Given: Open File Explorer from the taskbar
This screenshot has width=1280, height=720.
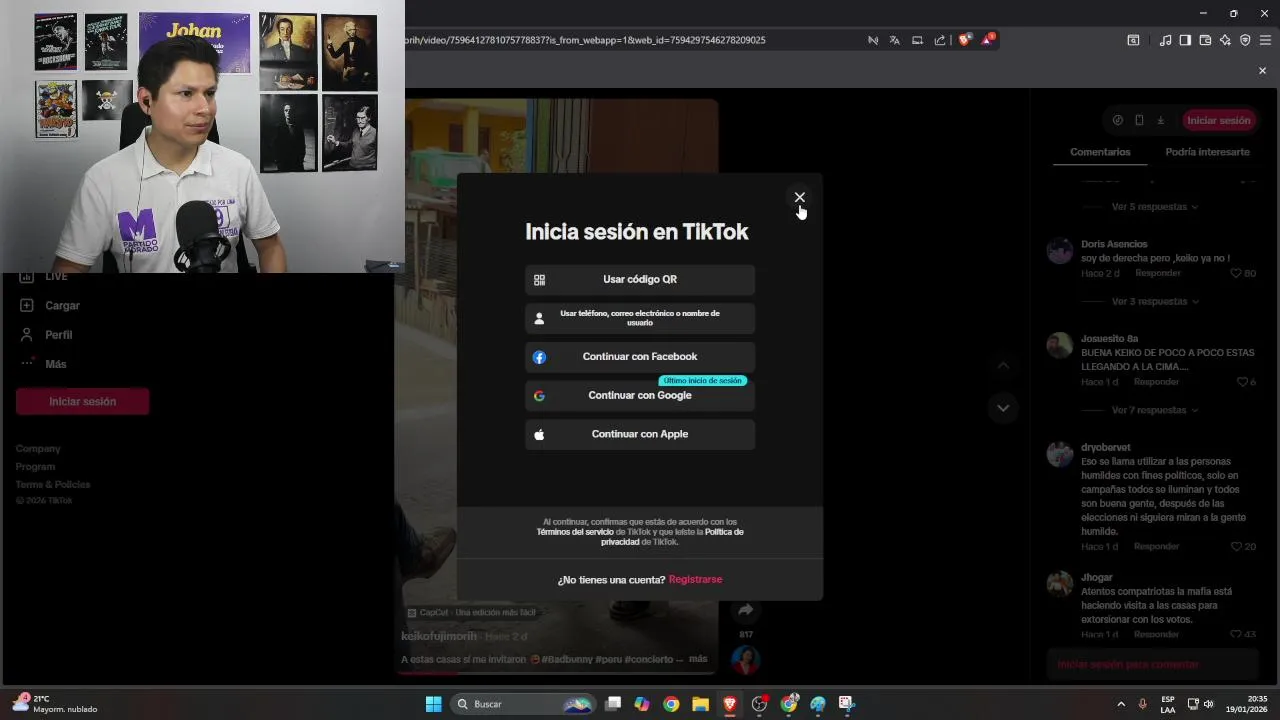Looking at the screenshot, I should pos(700,704).
